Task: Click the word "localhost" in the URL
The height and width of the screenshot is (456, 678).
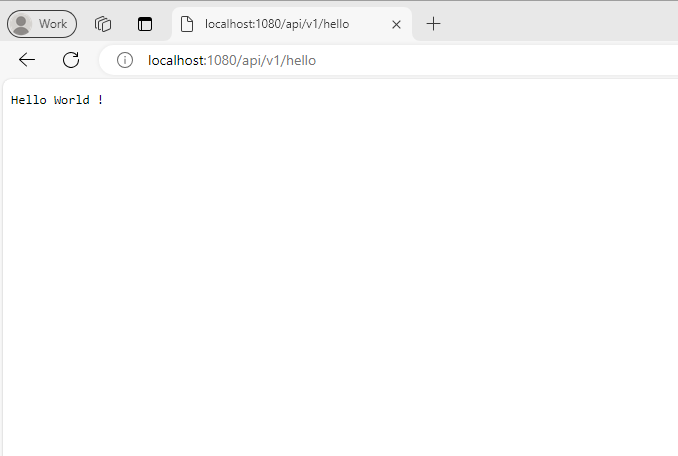Action: (176, 60)
